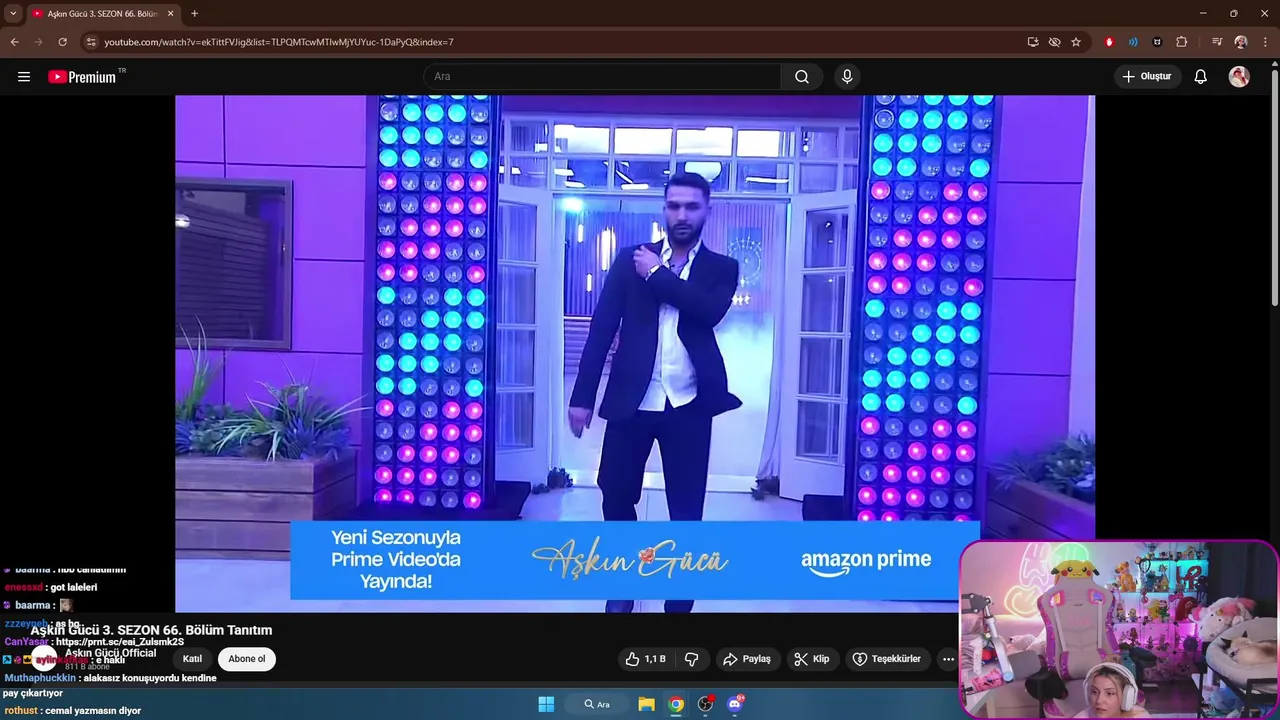Viewport: 1280px width, 720px height.
Task: Reload the page with refresh icon
Action: pyautogui.click(x=62, y=42)
